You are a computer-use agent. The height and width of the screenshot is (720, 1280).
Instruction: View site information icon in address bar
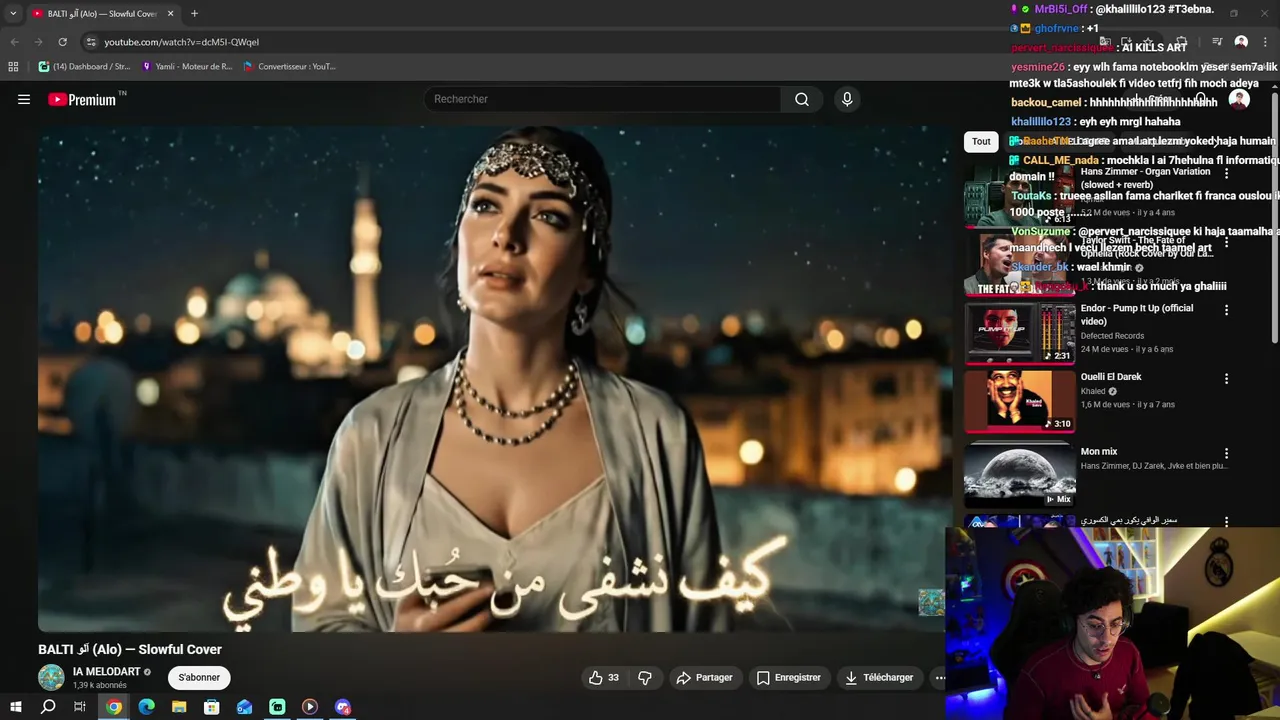coord(91,42)
